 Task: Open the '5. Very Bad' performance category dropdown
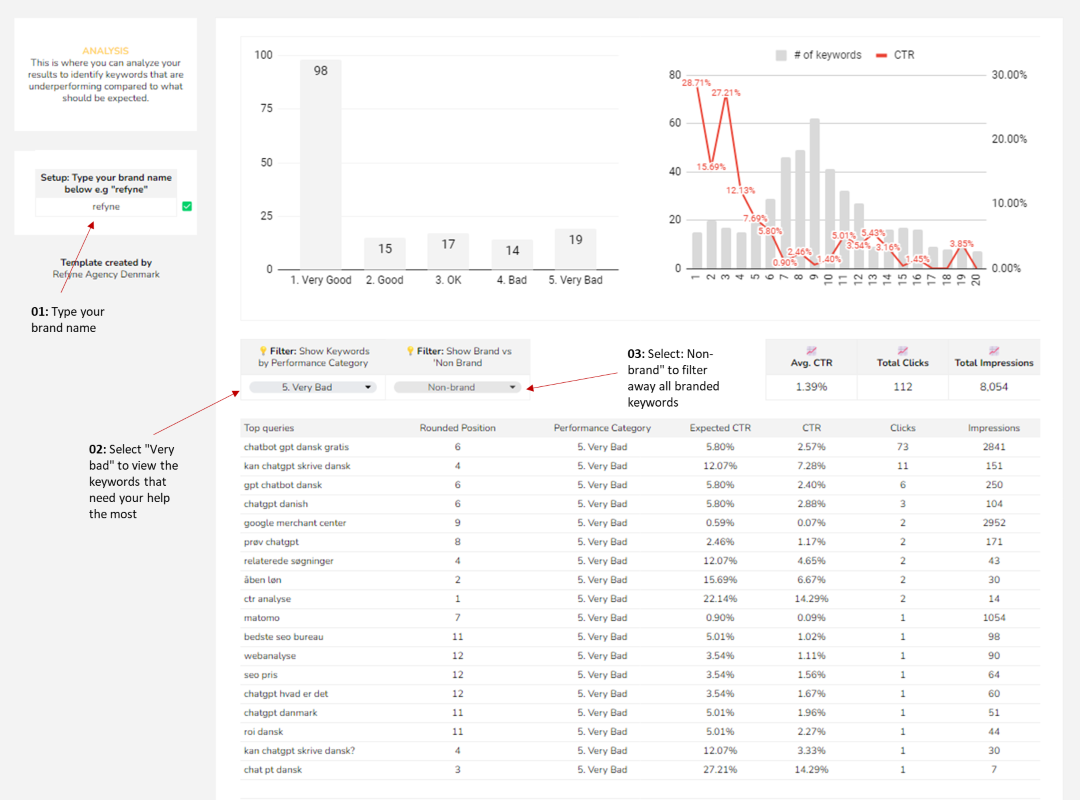pyautogui.click(x=313, y=387)
